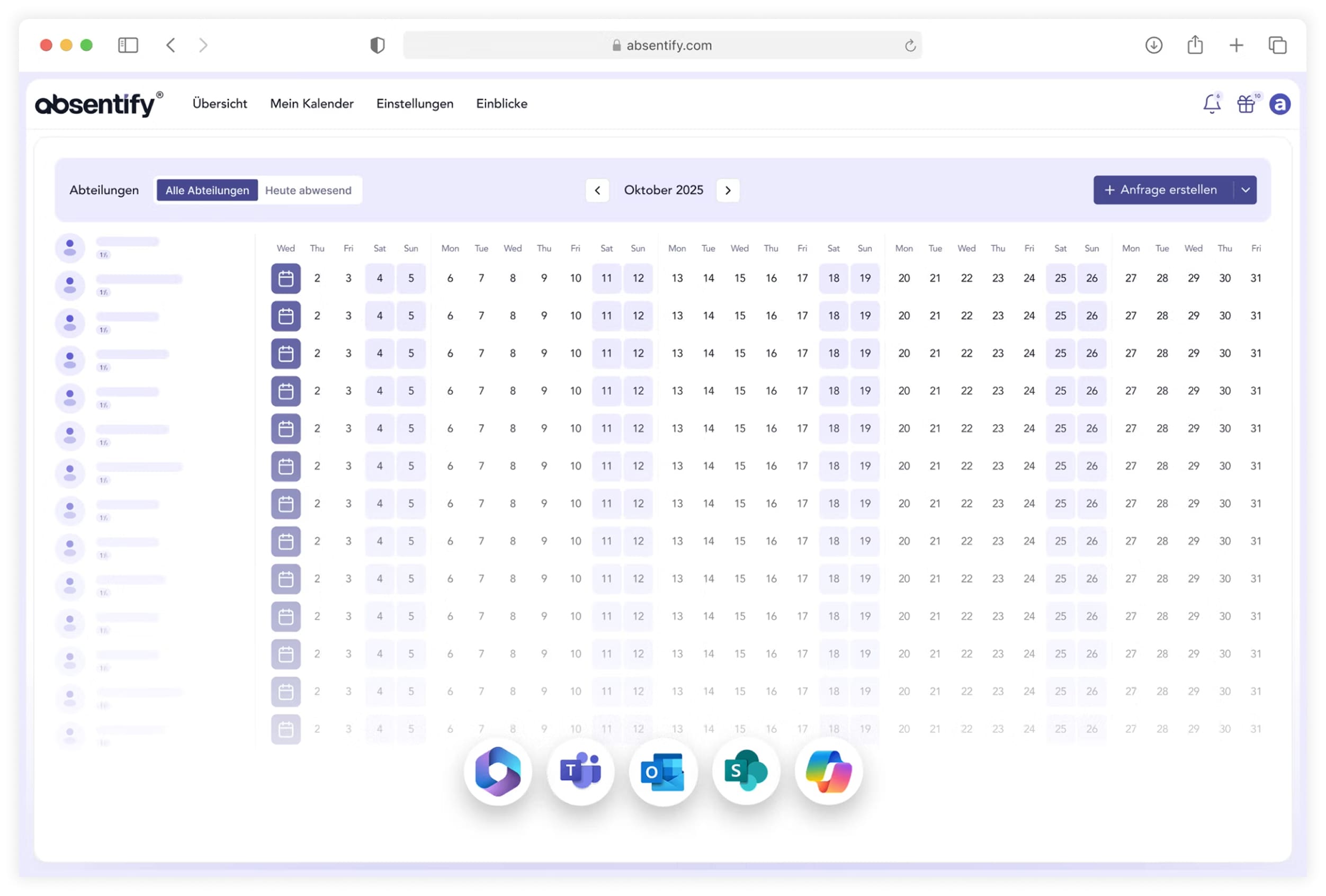Go to the month before Oktober 2025
This screenshot has height=896, width=1326.
pos(597,190)
